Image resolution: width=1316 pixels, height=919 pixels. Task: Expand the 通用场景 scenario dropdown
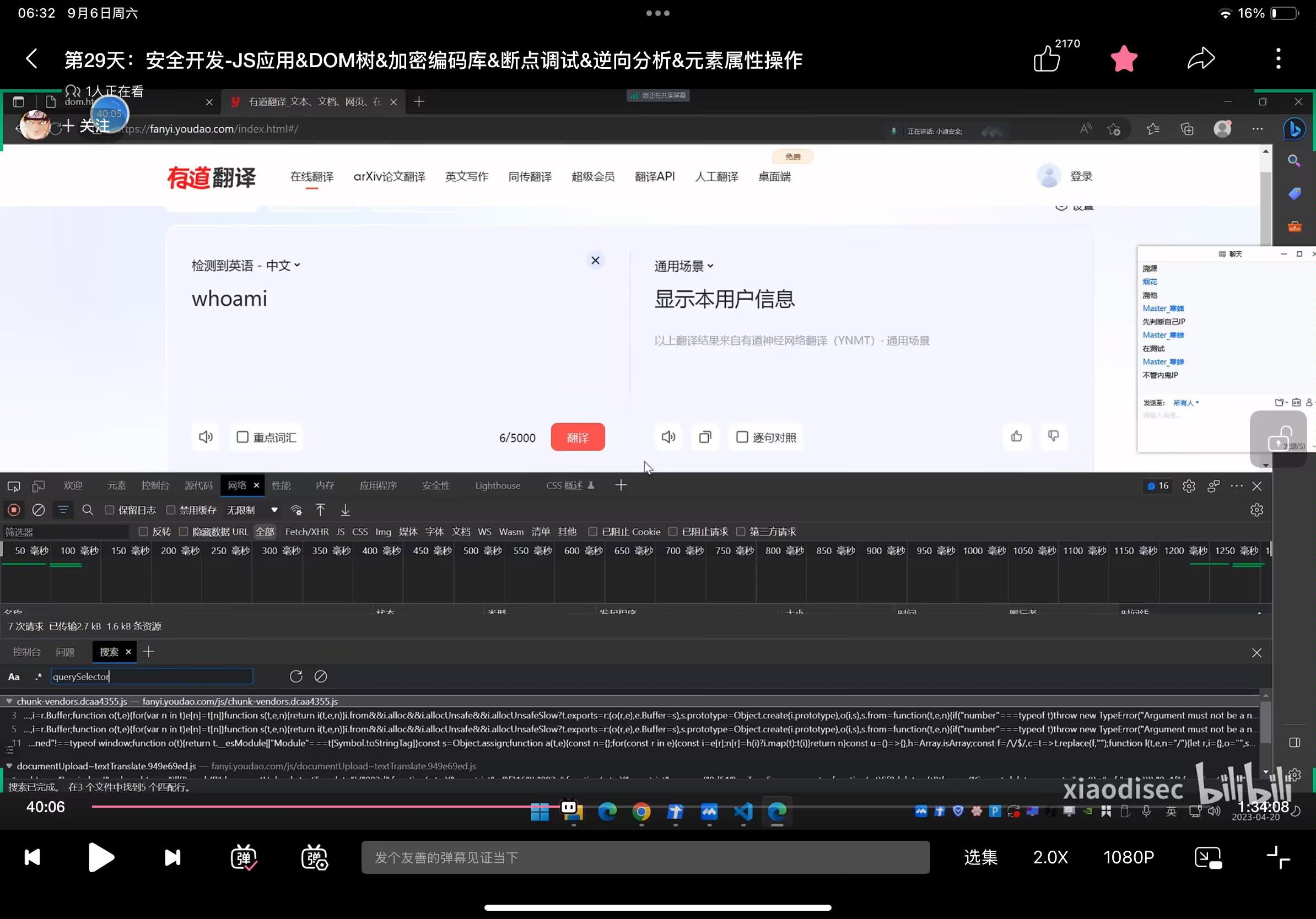click(x=684, y=266)
